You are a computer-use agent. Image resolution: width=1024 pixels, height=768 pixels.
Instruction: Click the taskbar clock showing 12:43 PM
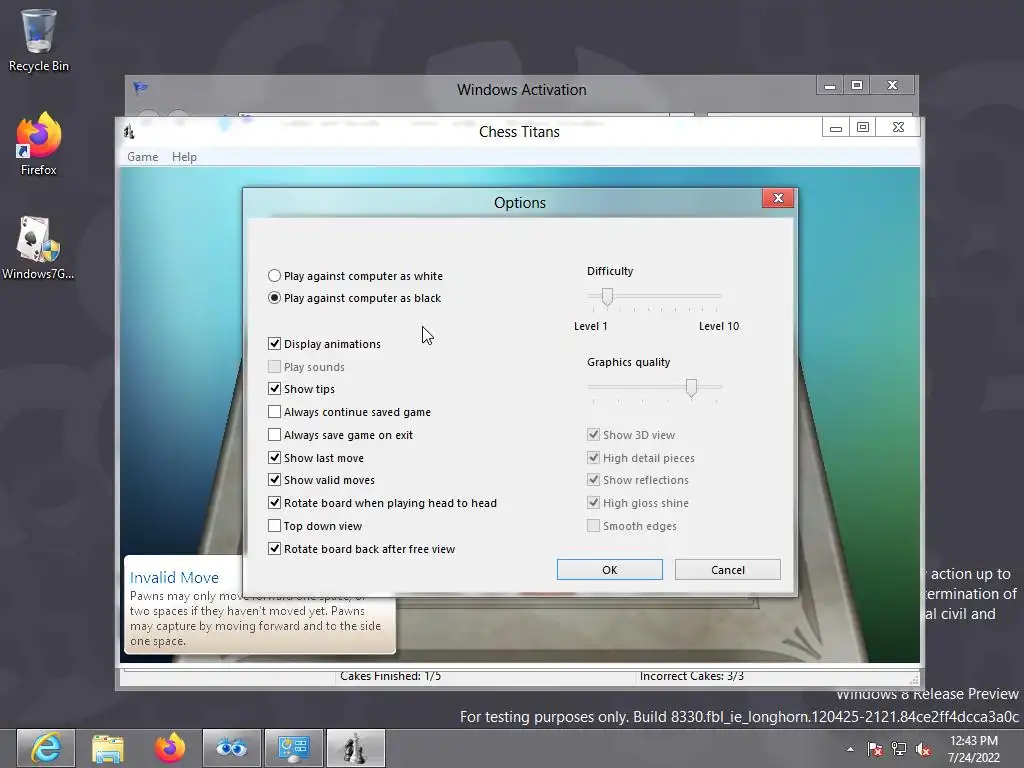tap(974, 749)
